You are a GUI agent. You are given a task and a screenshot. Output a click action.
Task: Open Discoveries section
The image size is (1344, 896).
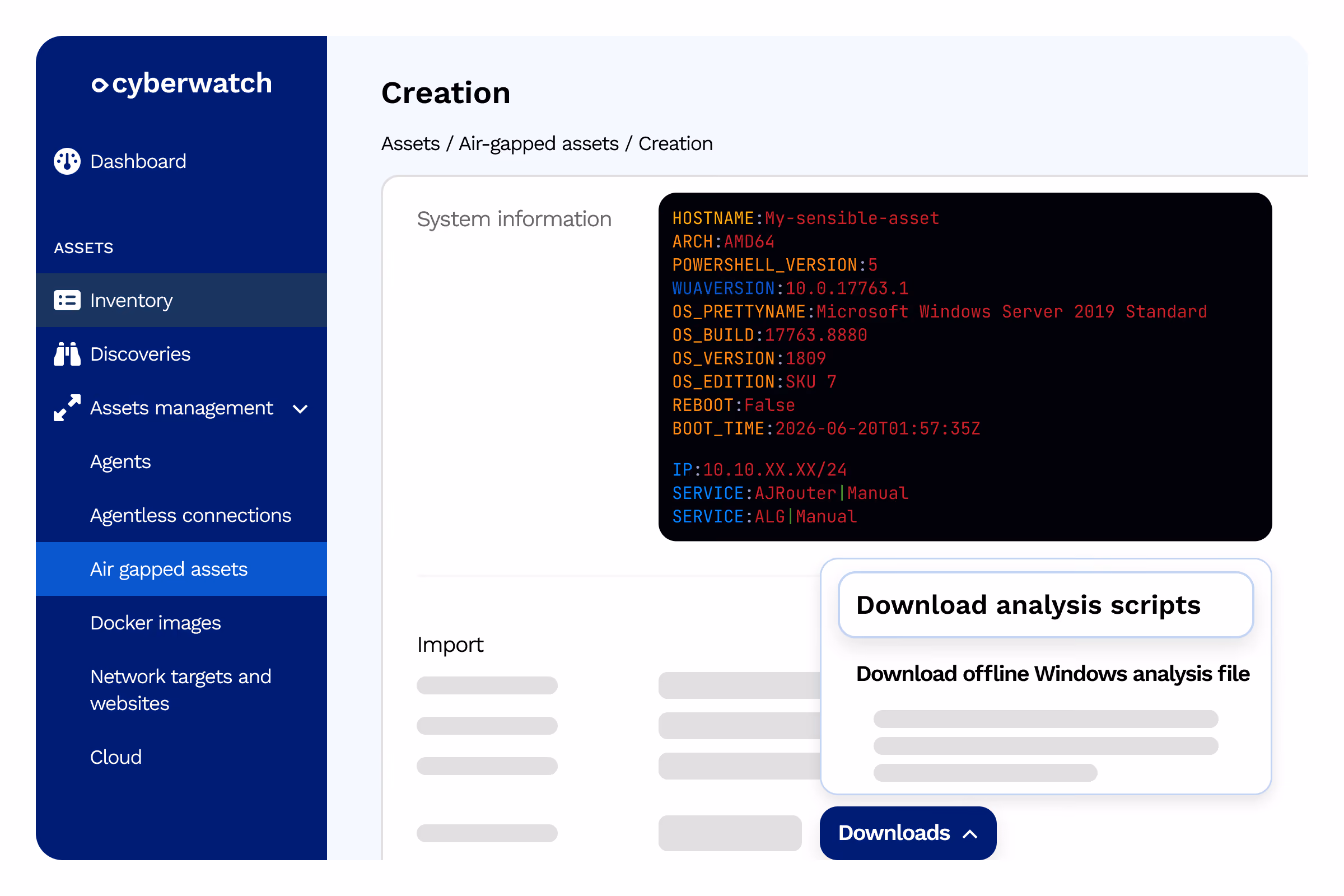[x=141, y=354]
